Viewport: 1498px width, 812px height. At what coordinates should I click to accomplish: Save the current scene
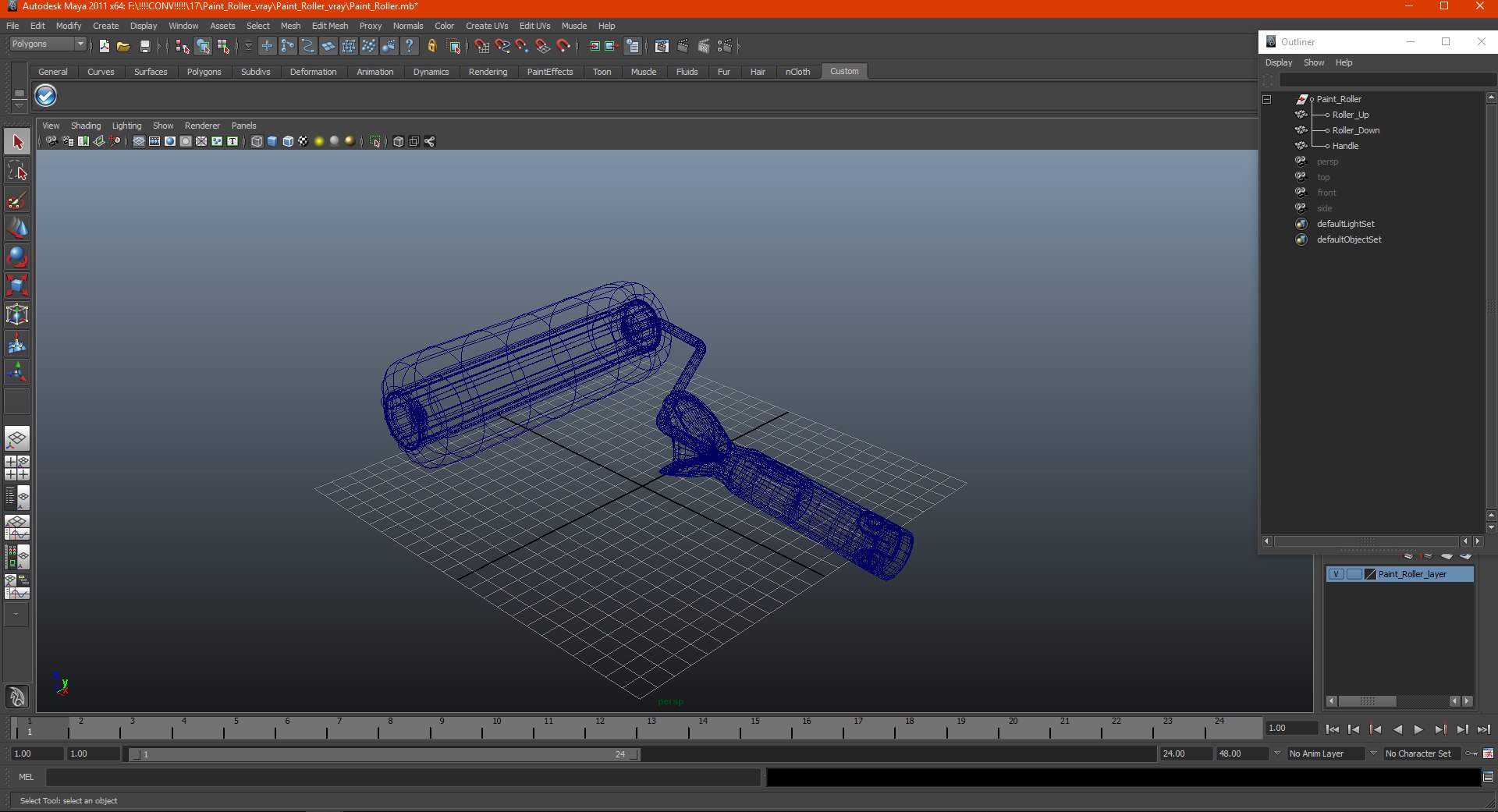point(144,46)
